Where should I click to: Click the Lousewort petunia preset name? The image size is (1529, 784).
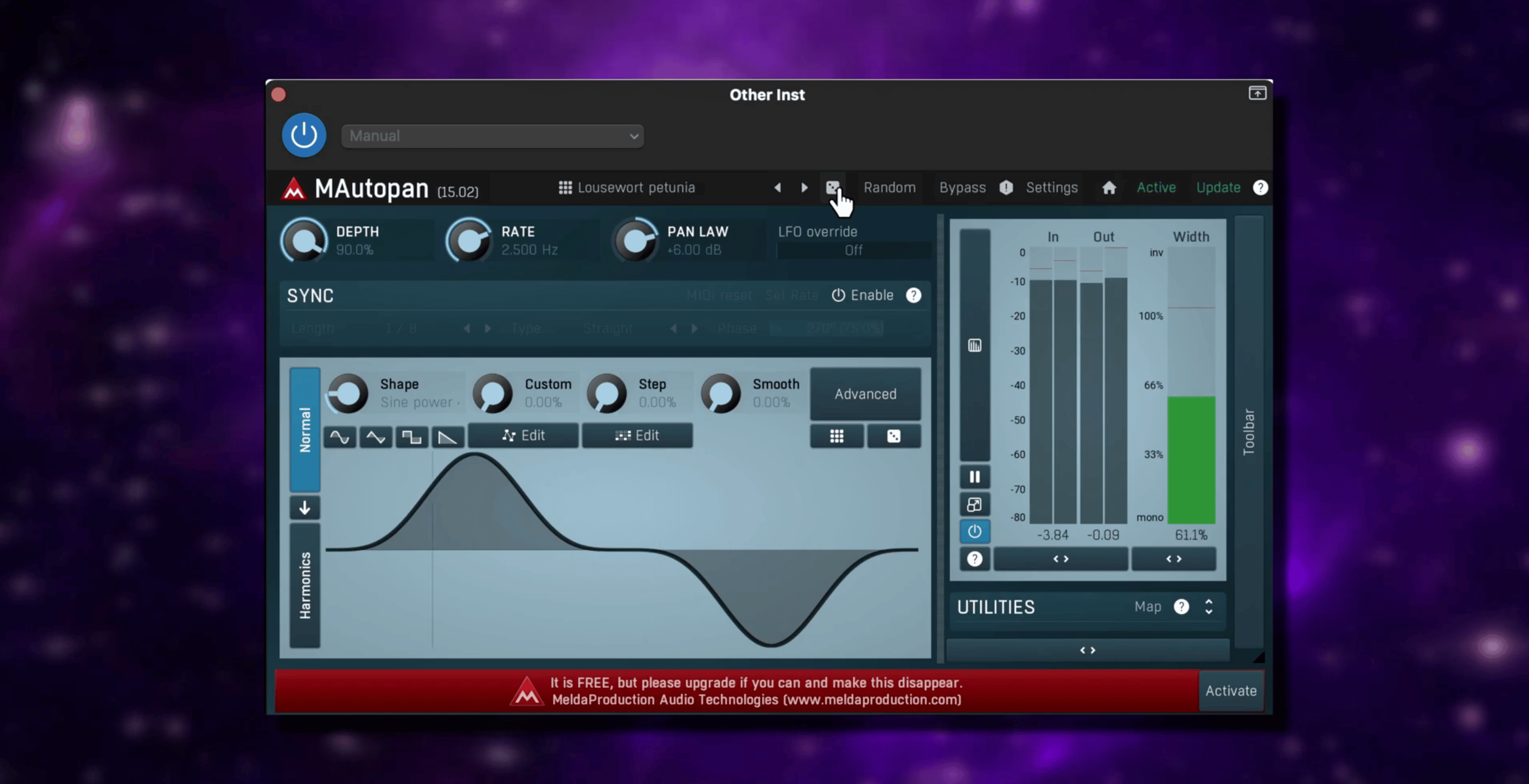636,187
